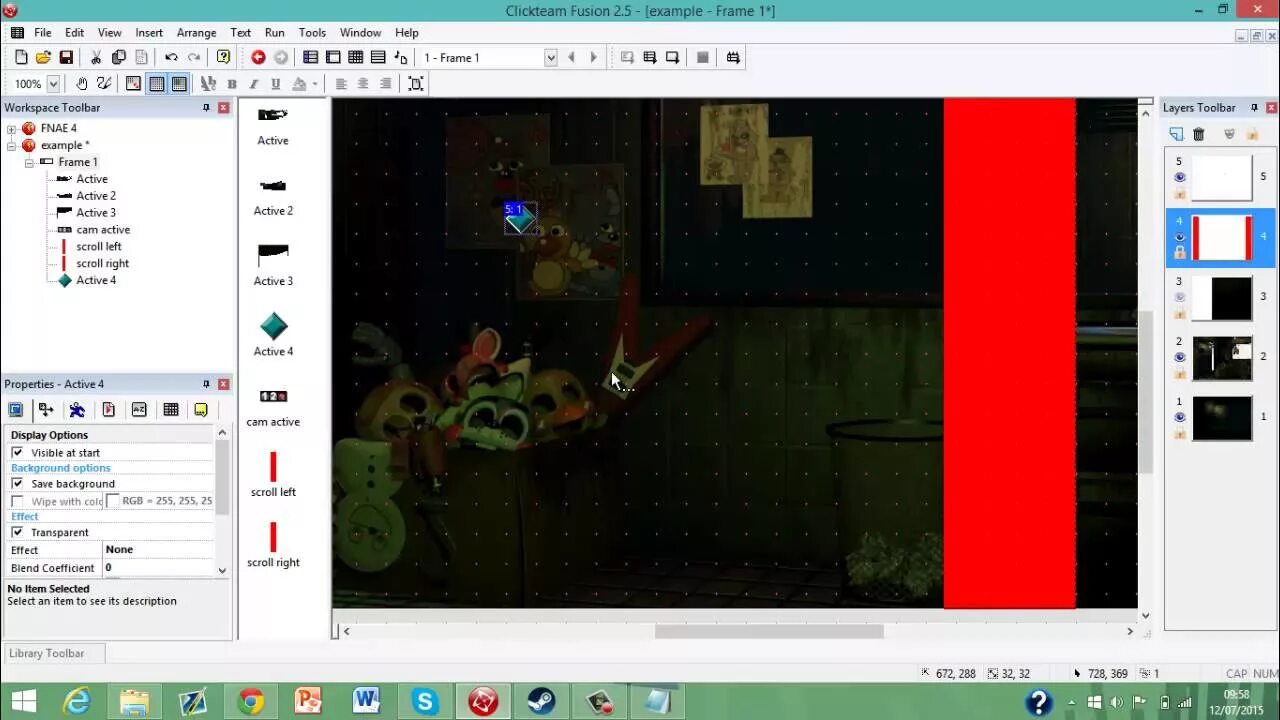Uncheck Visible at start checkbox

17,453
